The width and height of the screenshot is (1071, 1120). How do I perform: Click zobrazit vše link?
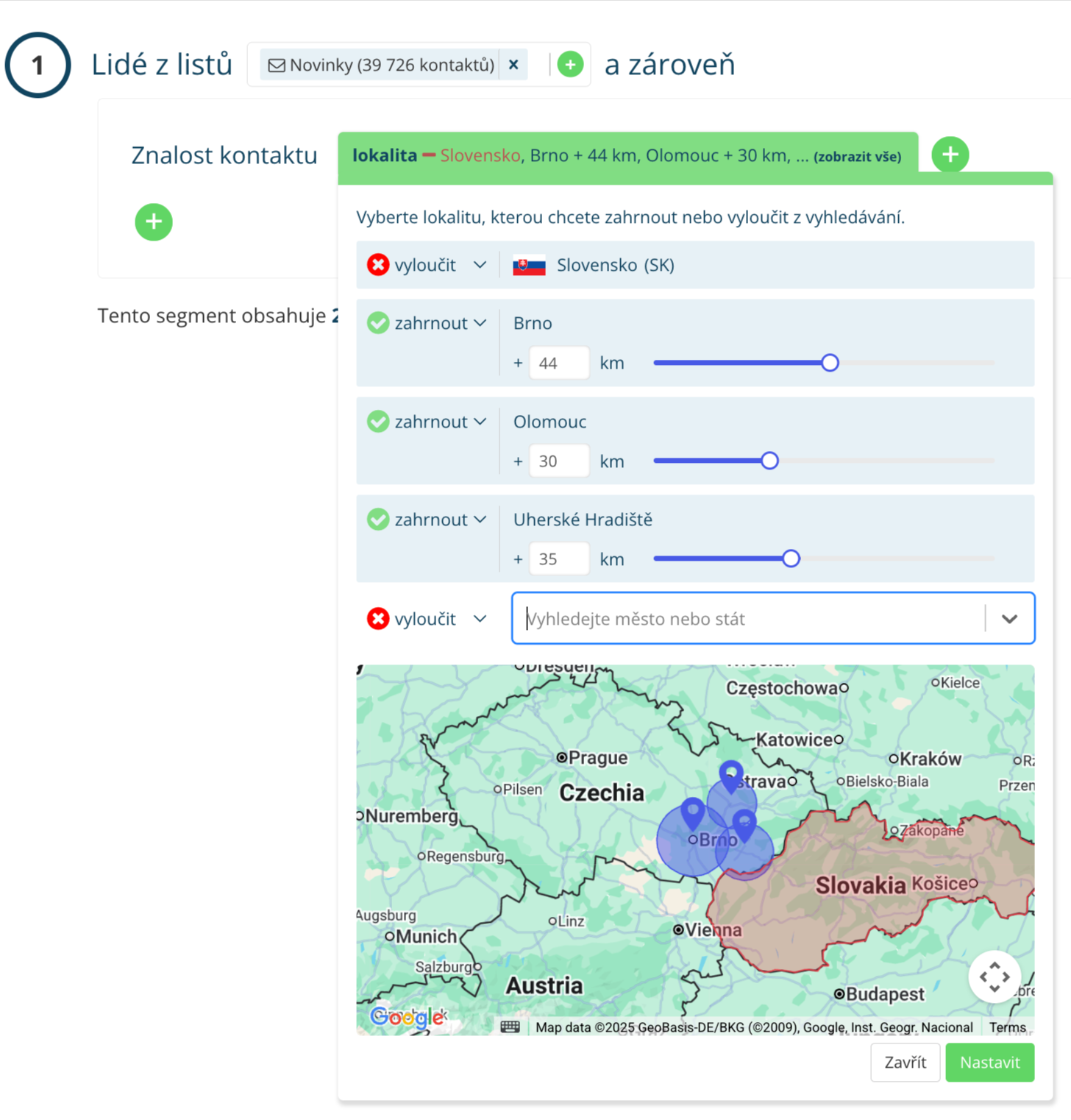pos(857,157)
